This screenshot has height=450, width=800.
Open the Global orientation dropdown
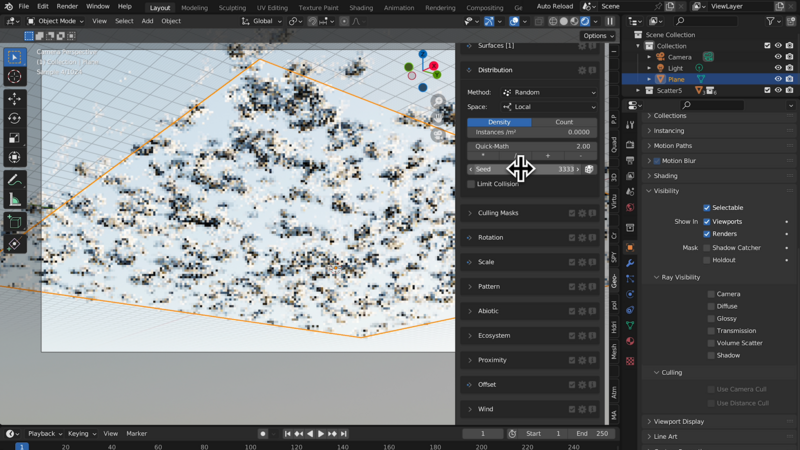tap(262, 21)
